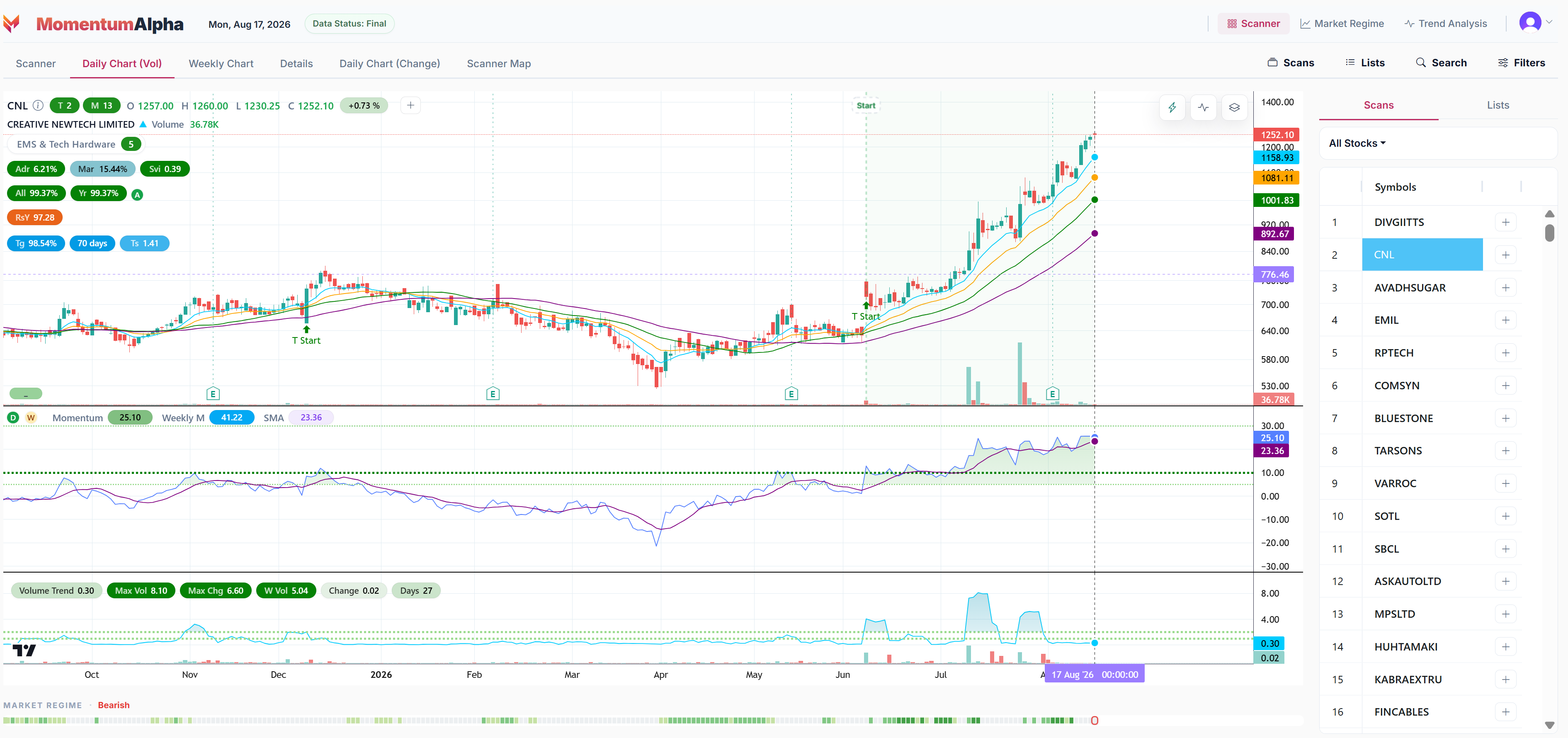
Task: Add DIVGIITTS with its plus icon
Action: click(1505, 222)
